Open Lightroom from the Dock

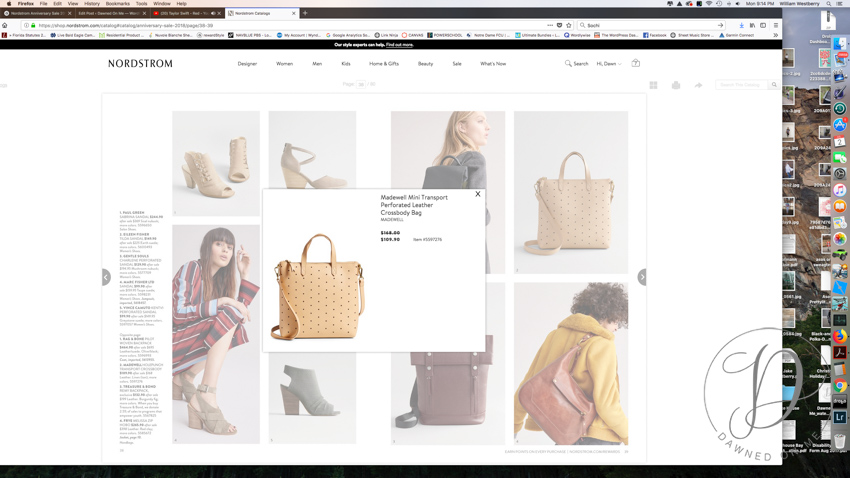[x=840, y=417]
